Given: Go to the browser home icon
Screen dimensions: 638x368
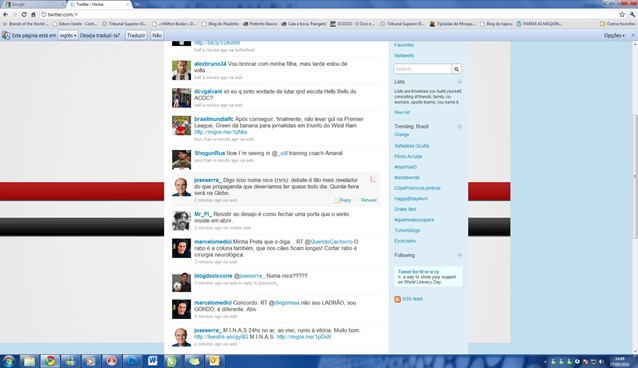Looking at the screenshot, I should (33, 14).
